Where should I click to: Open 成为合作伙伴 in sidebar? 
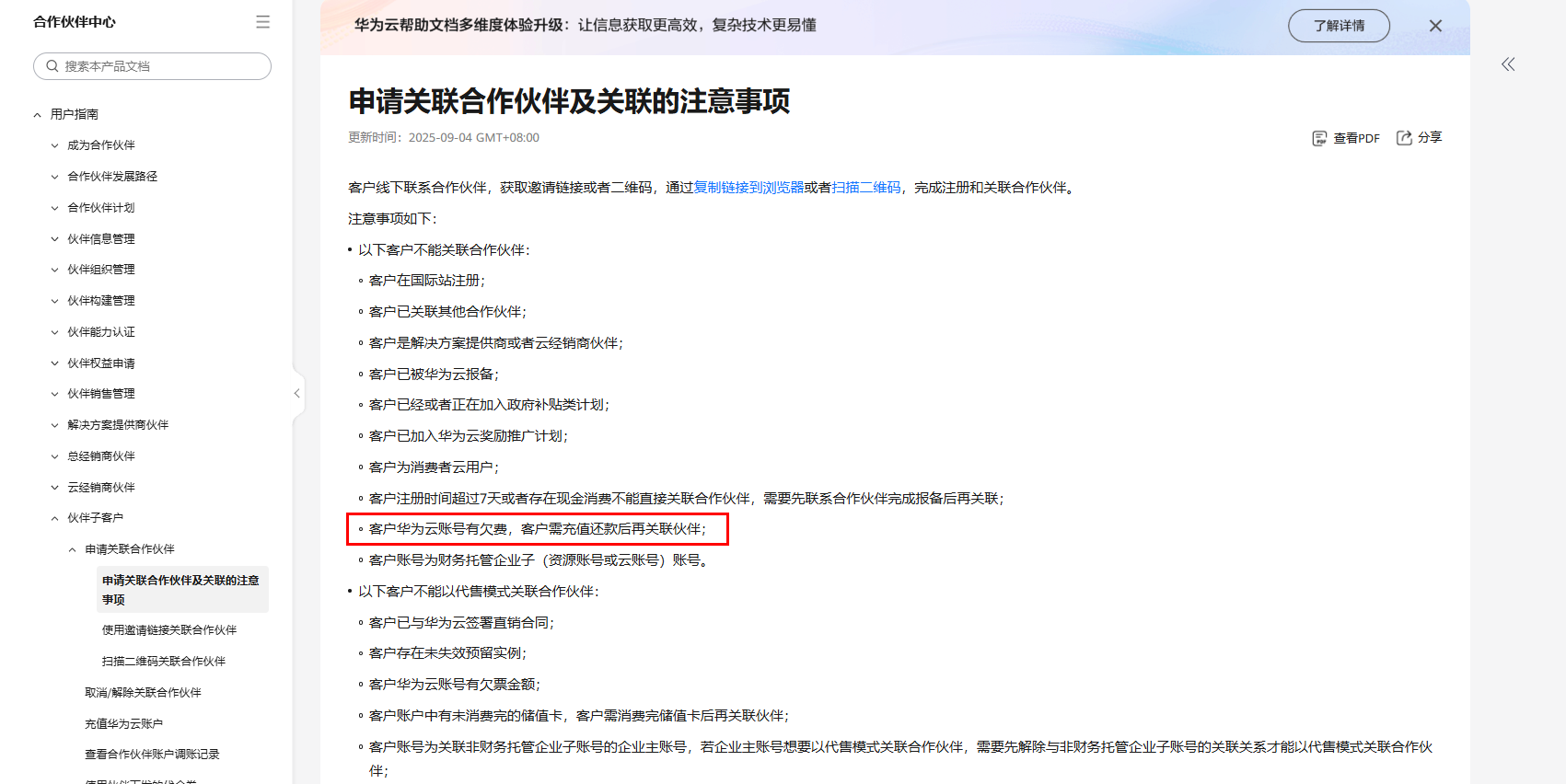101,145
